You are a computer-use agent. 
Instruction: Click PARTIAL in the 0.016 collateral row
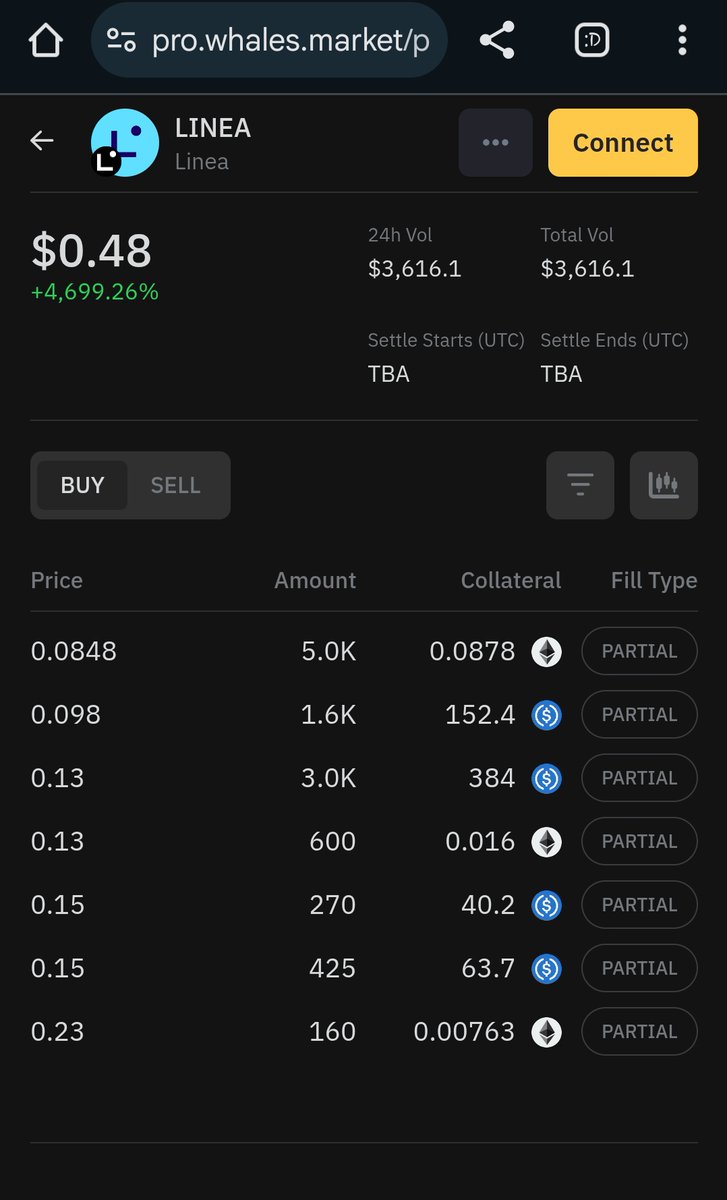[639, 841]
